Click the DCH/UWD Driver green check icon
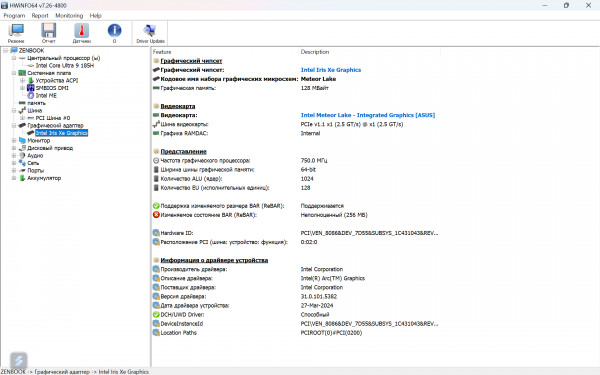 point(156,315)
